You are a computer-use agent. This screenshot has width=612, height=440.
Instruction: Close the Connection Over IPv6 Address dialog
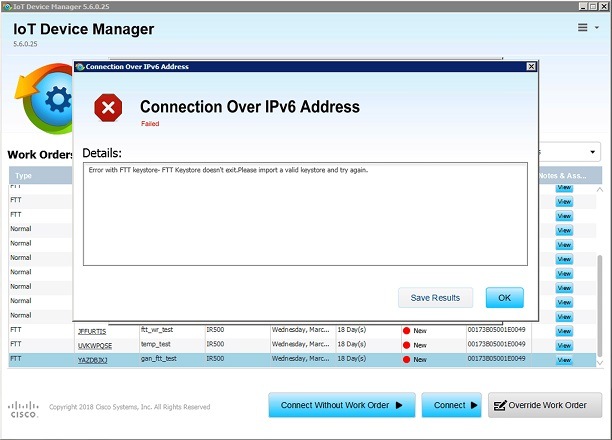point(531,66)
